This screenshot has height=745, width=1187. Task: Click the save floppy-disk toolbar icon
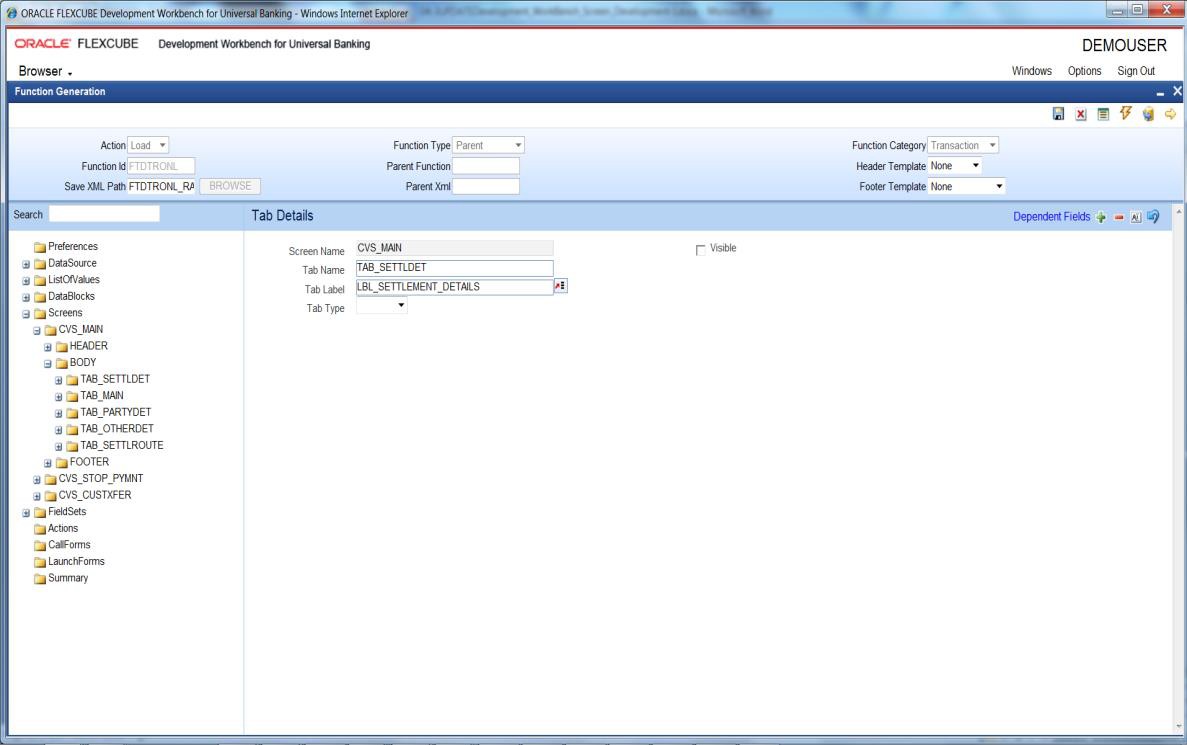(1058, 114)
